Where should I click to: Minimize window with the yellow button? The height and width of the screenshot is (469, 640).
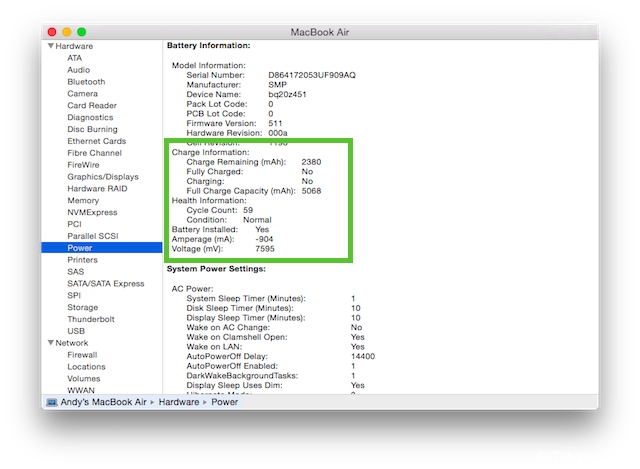click(x=67, y=32)
